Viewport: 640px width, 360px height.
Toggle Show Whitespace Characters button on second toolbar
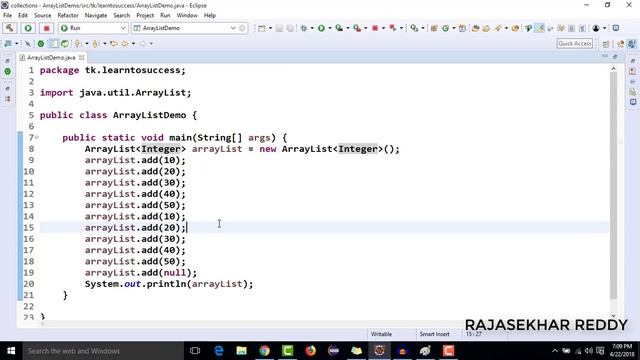[x=53, y=44]
